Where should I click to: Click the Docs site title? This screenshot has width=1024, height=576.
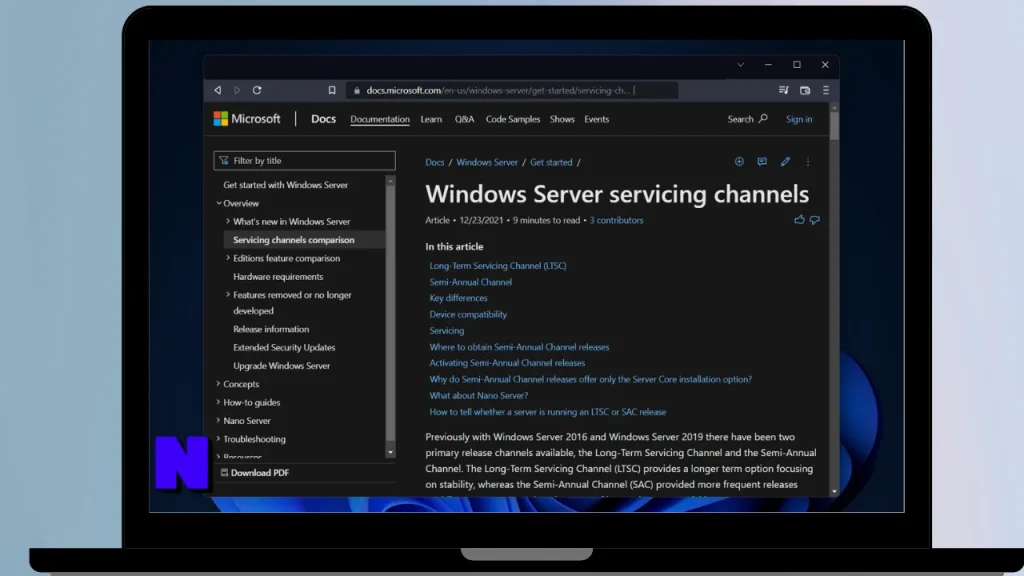[323, 118]
